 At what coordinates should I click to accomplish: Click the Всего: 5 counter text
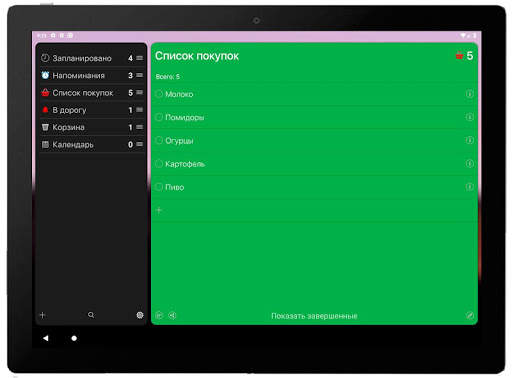(168, 77)
